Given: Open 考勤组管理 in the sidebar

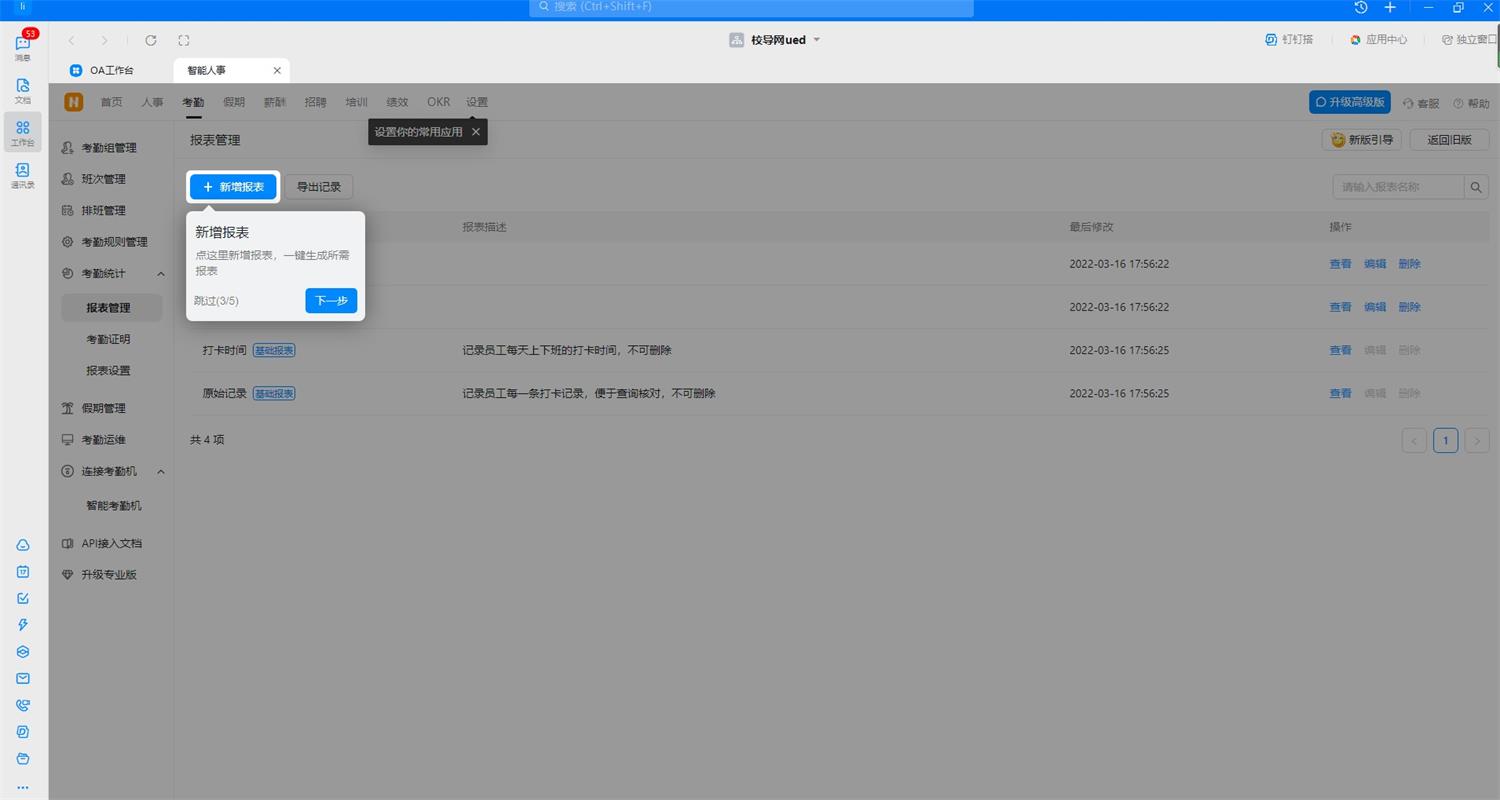Looking at the screenshot, I should coord(109,148).
